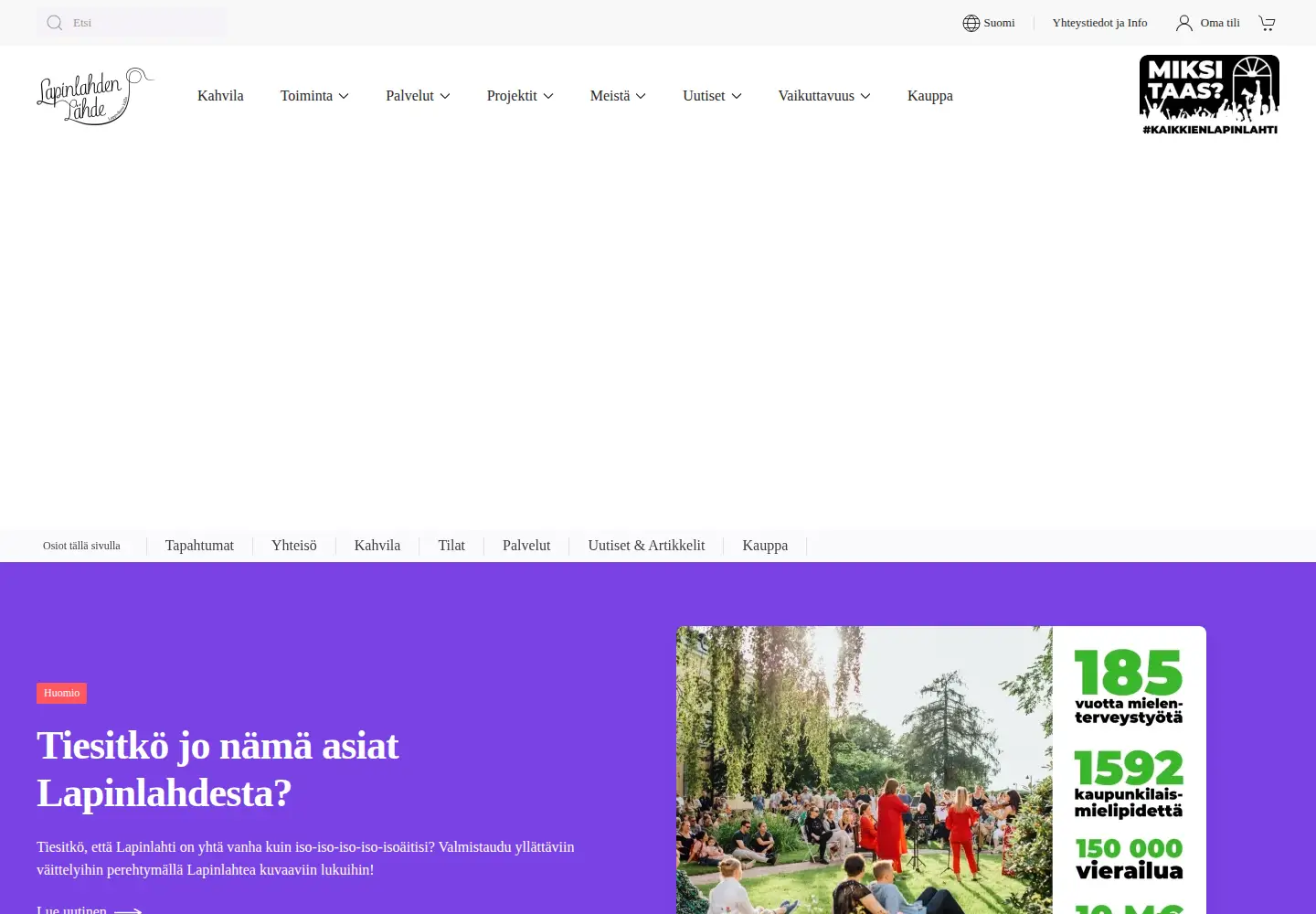The height and width of the screenshot is (914, 1316).
Task: Expand the Projektit dropdown menu
Action: click(x=520, y=95)
